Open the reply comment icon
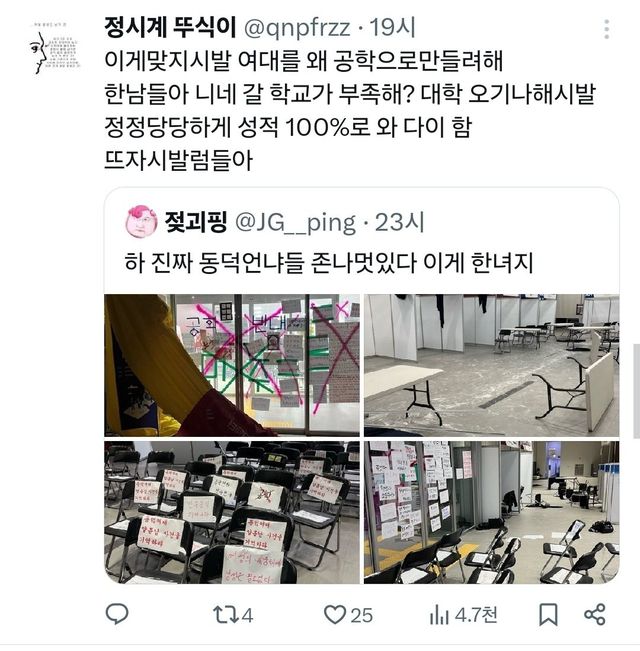The height and width of the screenshot is (651, 640). (117, 614)
